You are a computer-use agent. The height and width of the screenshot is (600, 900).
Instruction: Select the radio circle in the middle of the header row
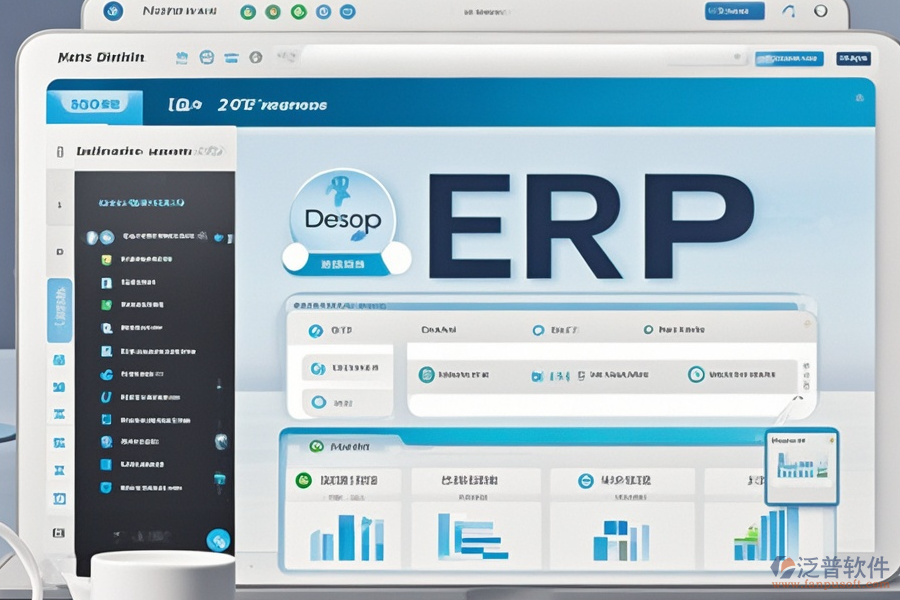click(539, 329)
